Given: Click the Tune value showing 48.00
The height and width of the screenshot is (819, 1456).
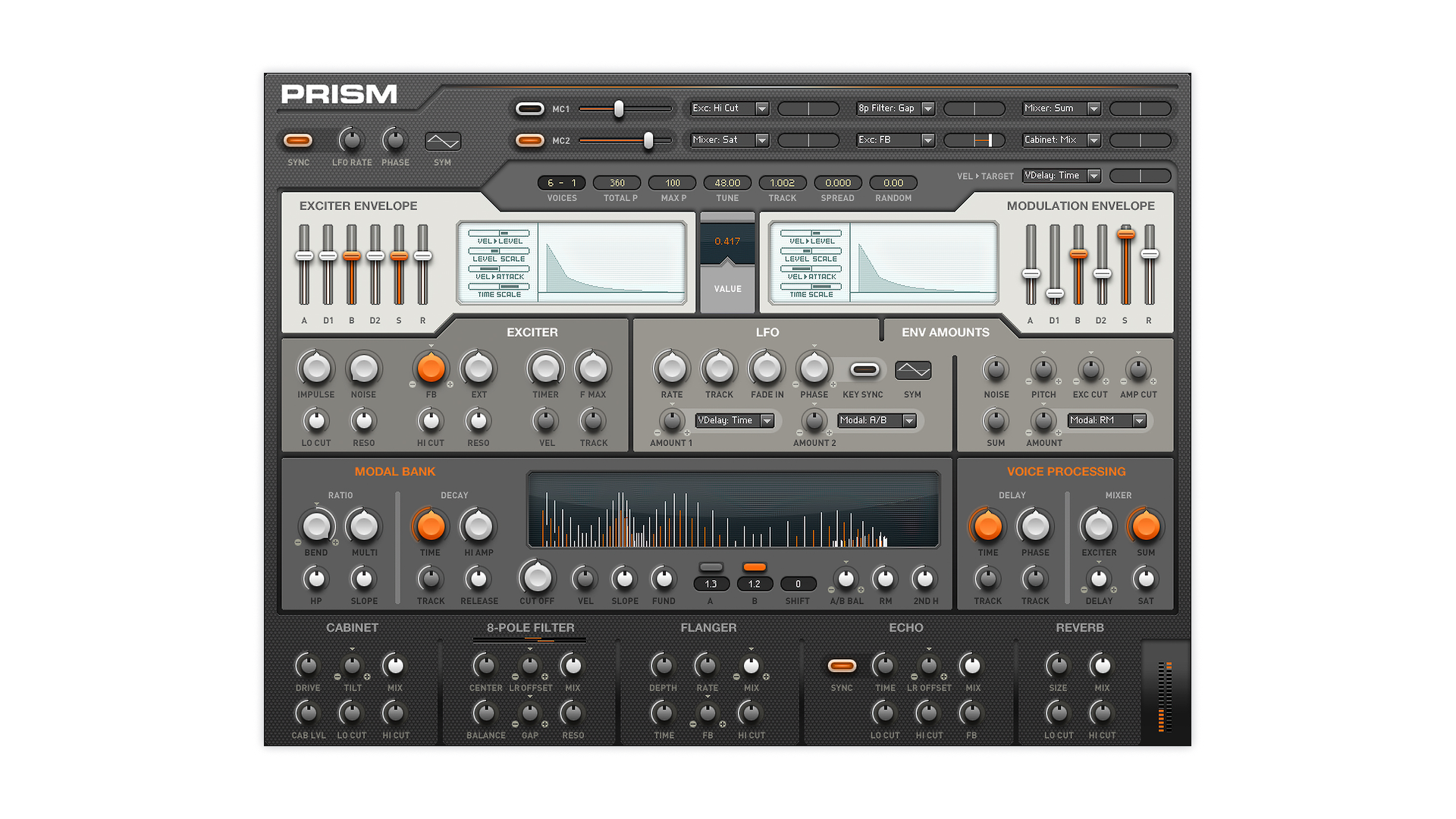Looking at the screenshot, I should [726, 182].
